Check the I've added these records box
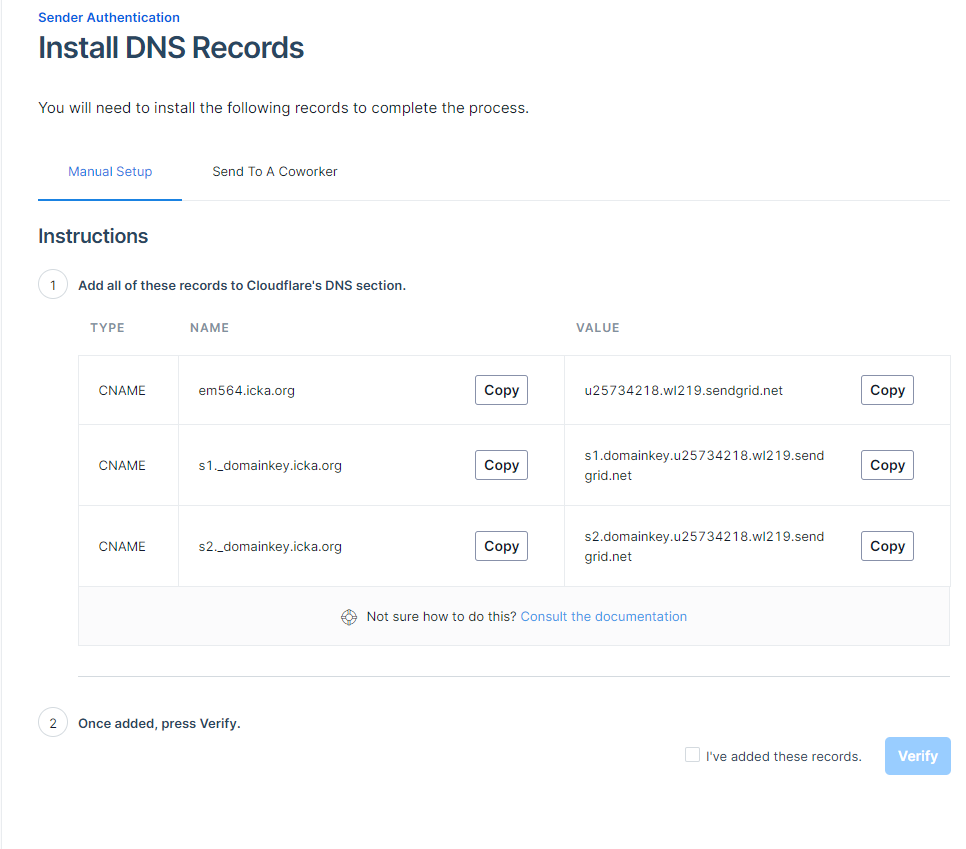This screenshot has height=849, width=966. coord(692,755)
